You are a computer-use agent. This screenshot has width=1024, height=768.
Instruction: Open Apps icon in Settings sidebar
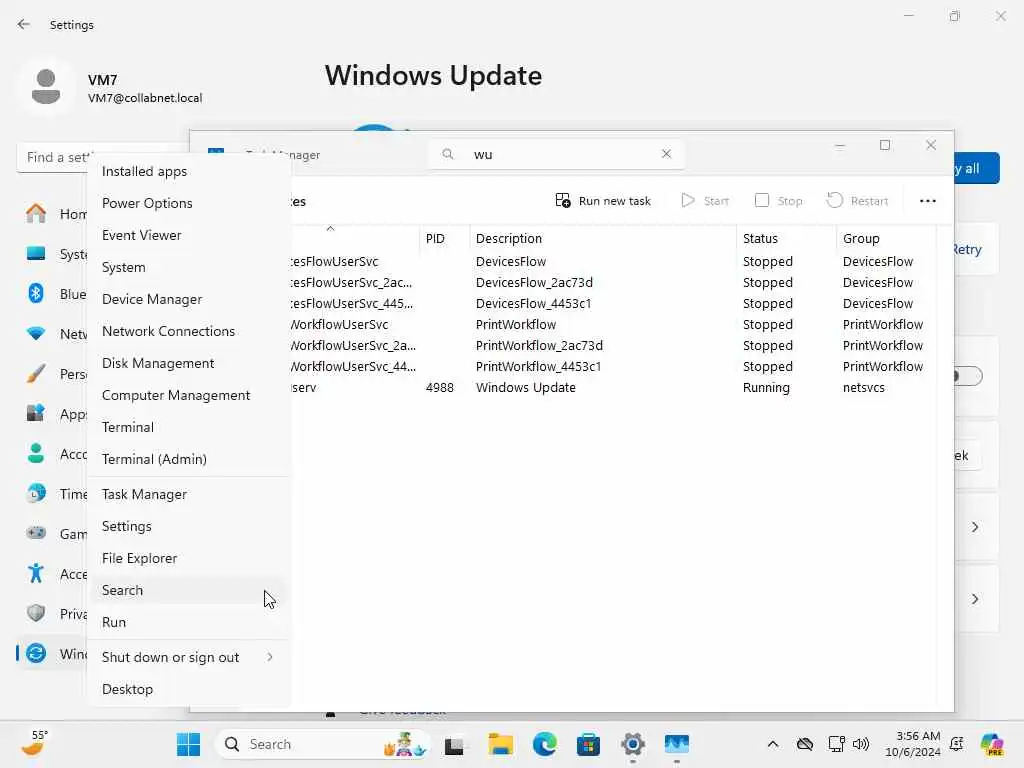(x=36, y=413)
